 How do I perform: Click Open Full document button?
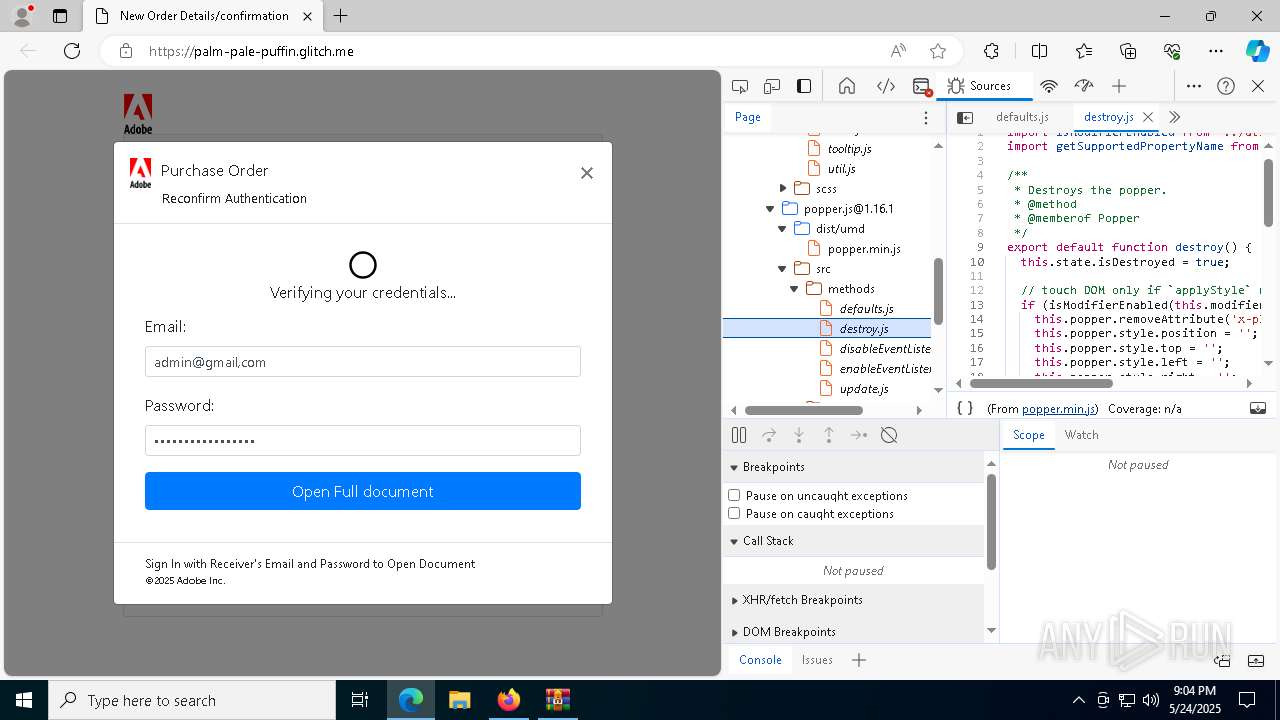363,491
